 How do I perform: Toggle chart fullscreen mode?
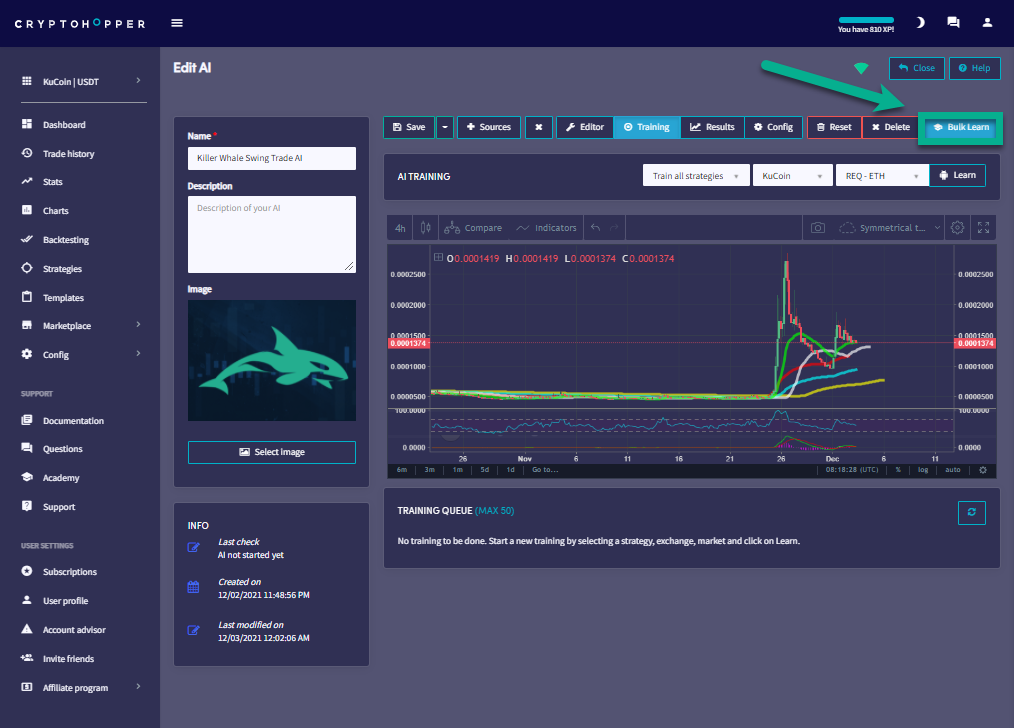[x=983, y=228]
